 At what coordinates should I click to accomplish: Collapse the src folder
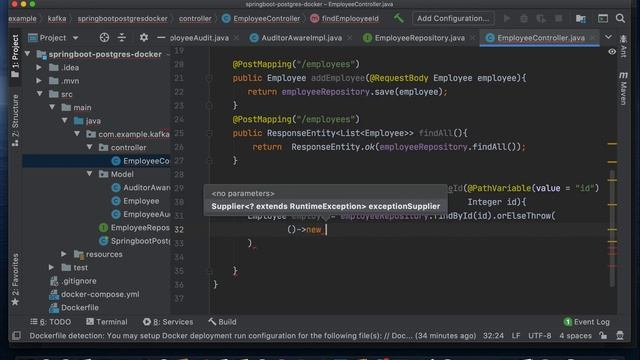pyautogui.click(x=40, y=94)
